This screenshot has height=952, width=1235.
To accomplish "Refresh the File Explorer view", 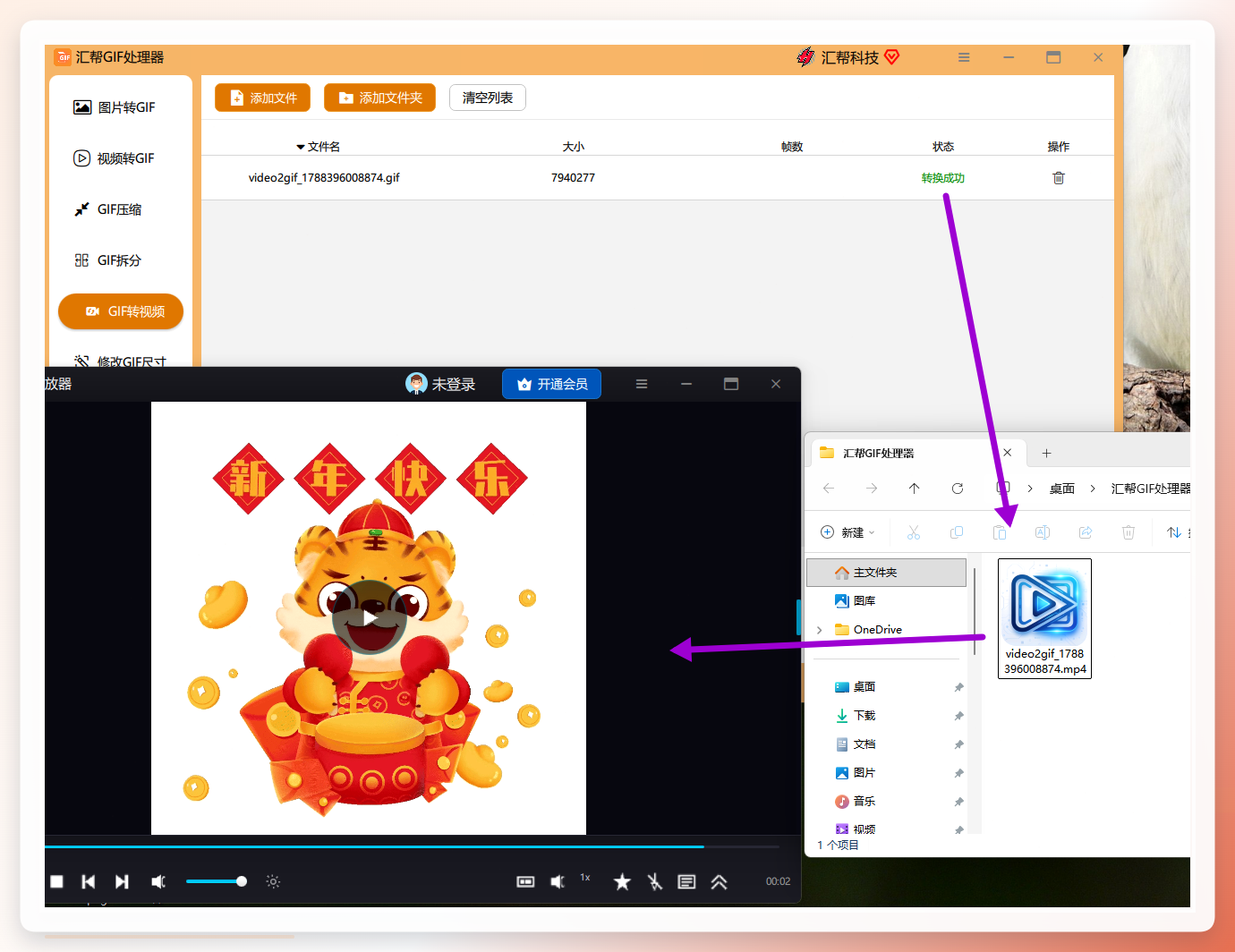I will point(958,489).
